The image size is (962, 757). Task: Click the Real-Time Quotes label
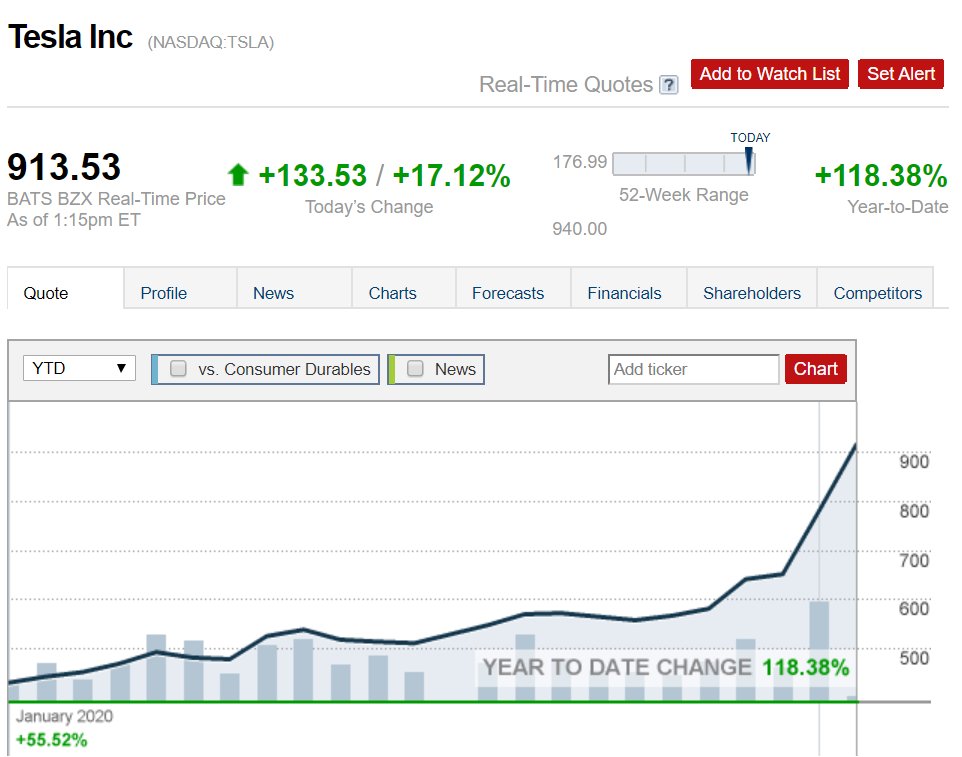click(566, 85)
